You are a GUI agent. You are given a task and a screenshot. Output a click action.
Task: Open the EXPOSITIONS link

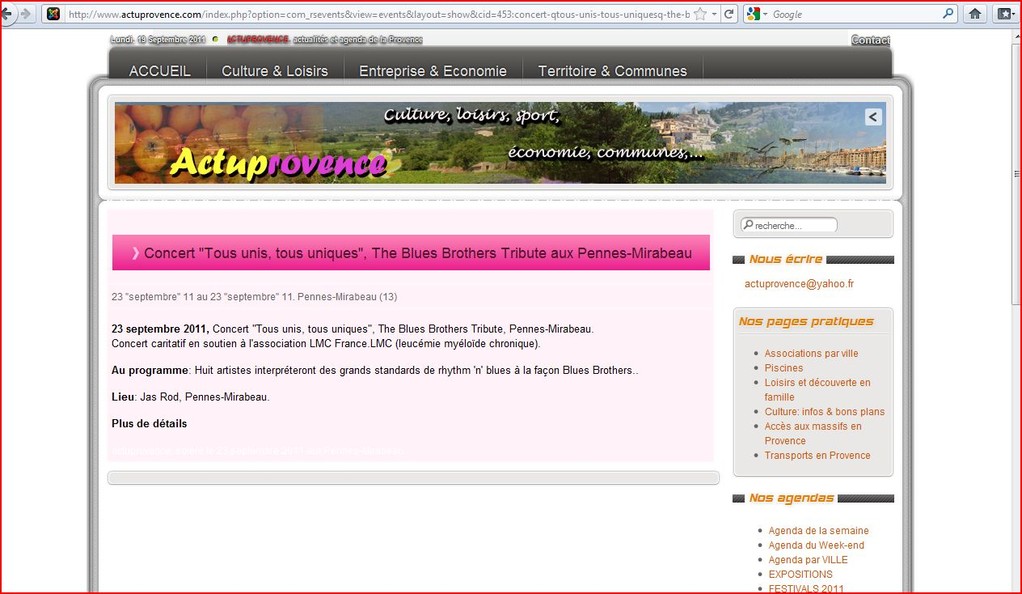coord(800,574)
